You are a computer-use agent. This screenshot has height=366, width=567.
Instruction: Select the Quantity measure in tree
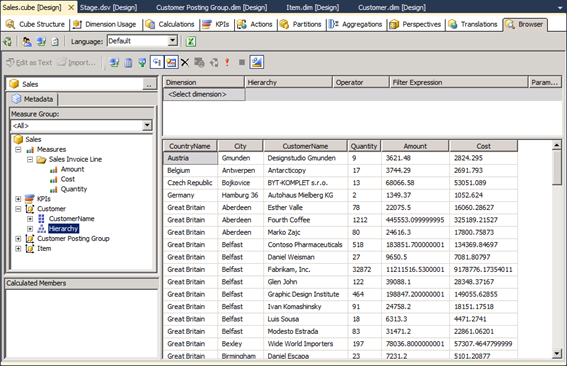coord(74,189)
